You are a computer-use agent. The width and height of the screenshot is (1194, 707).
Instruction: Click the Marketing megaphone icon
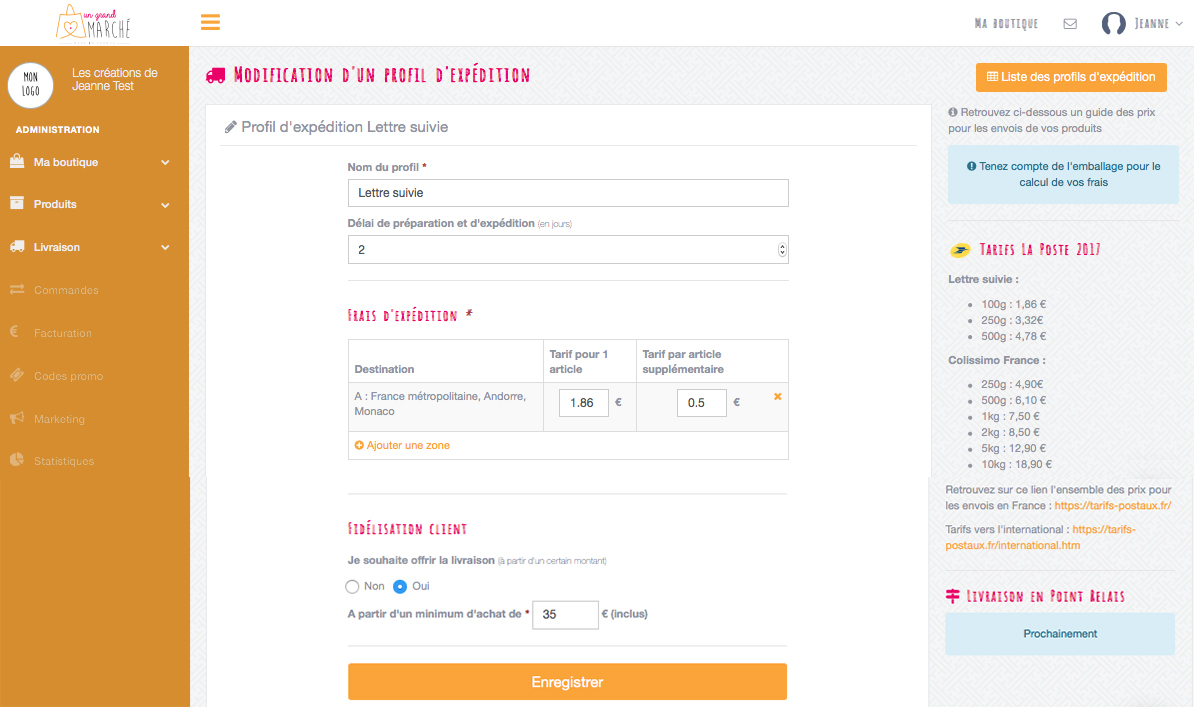17,418
